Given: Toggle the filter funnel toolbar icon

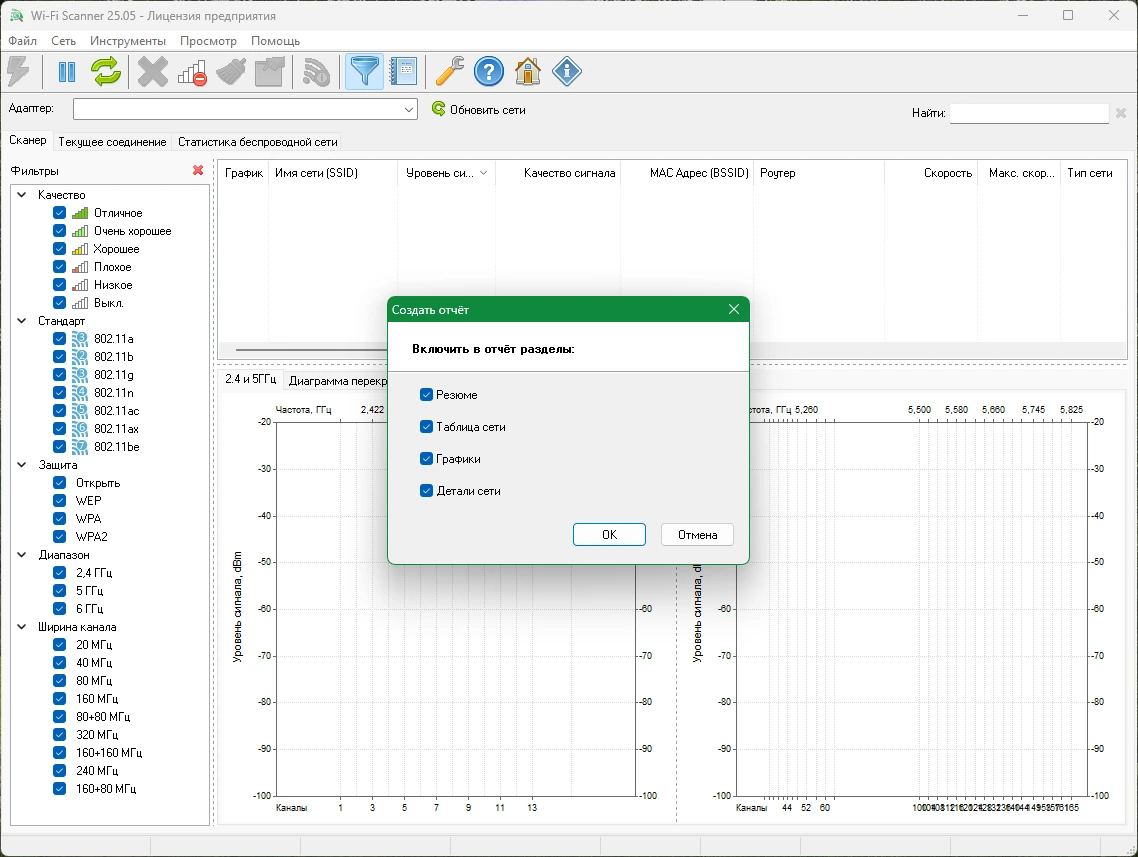Looking at the screenshot, I should click(364, 72).
